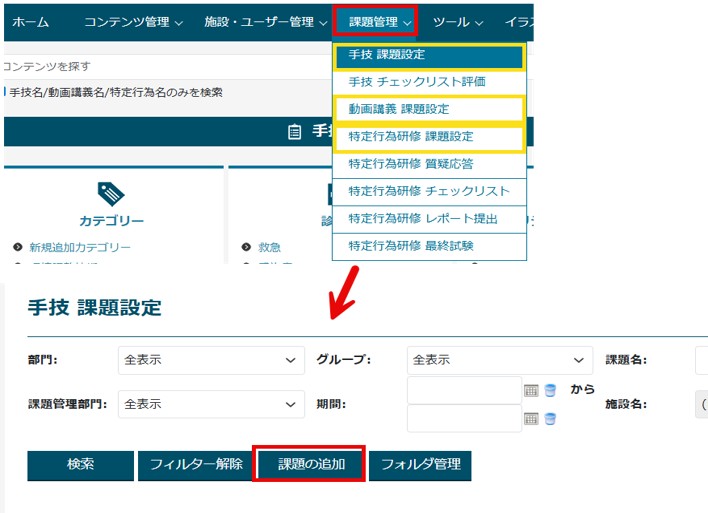Click the clipboard icon in the dark header bar
Screen dimensions: 708x513
(x=294, y=131)
